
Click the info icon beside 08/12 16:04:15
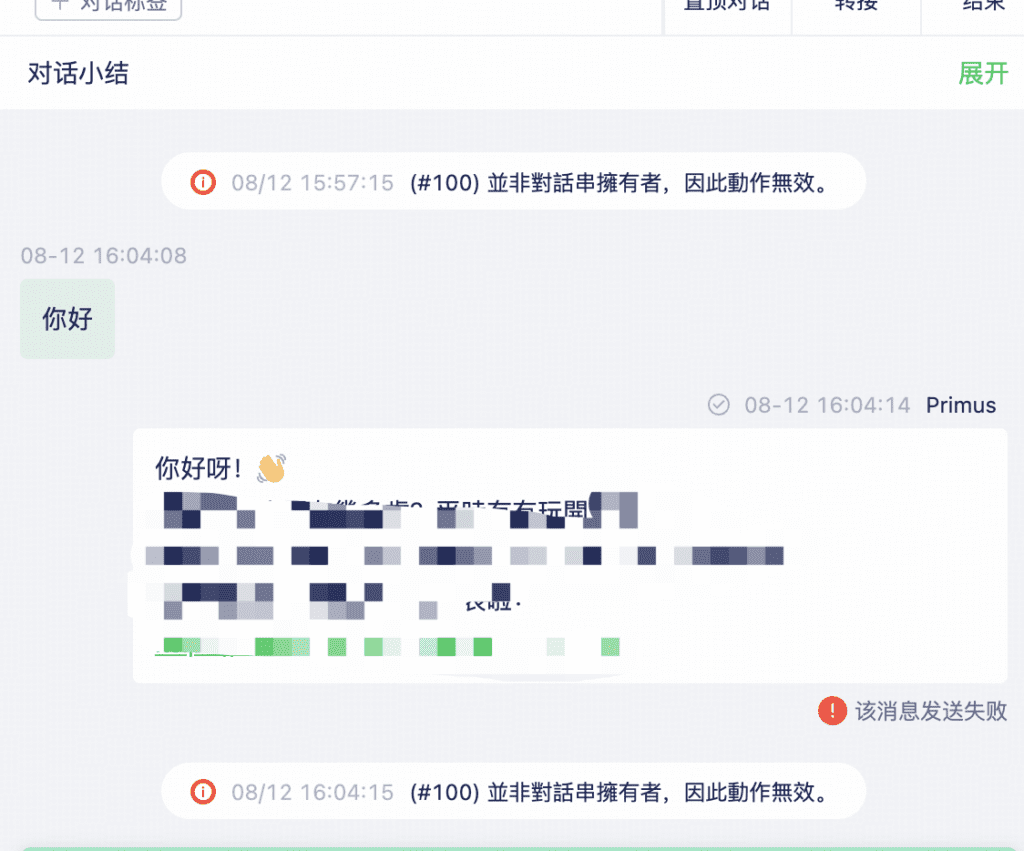coord(203,792)
